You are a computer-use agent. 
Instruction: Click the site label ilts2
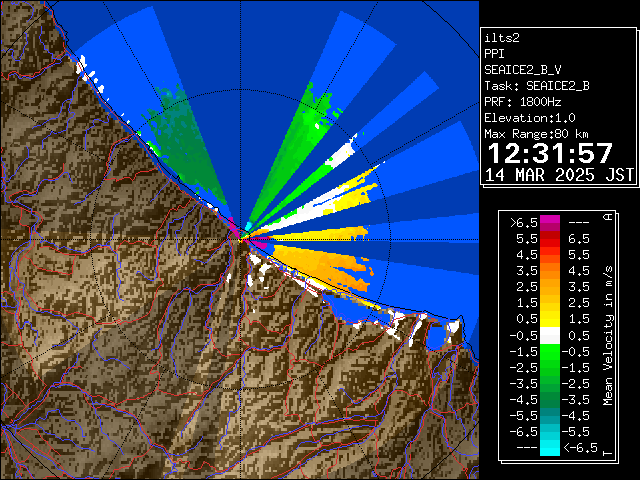[502, 38]
